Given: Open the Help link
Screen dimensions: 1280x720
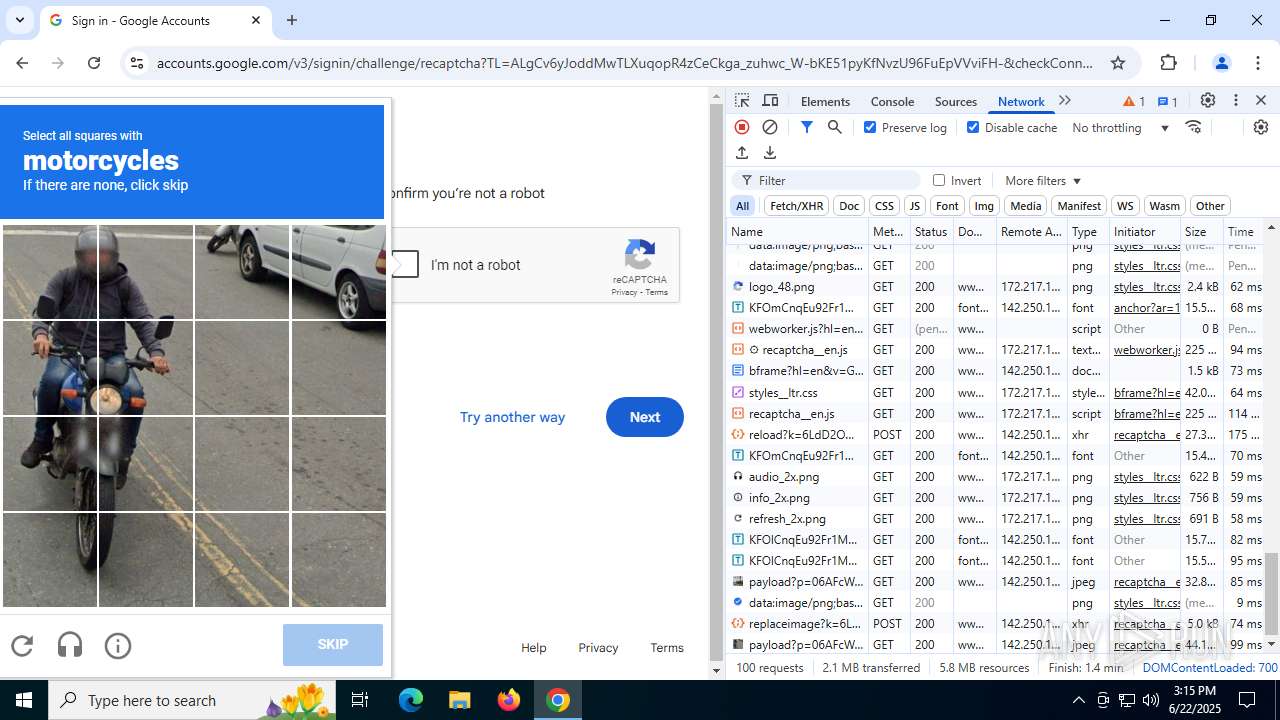Looking at the screenshot, I should (x=533, y=648).
